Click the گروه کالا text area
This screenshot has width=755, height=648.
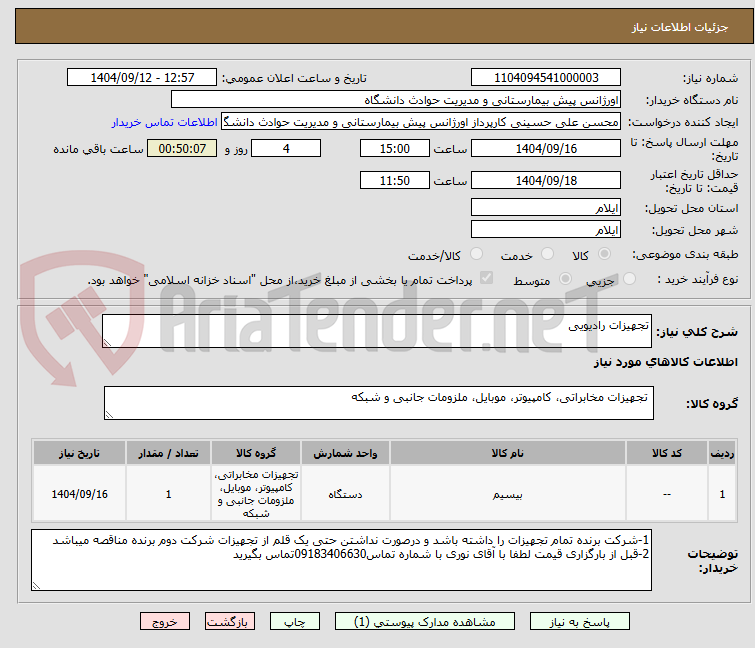click(379, 403)
